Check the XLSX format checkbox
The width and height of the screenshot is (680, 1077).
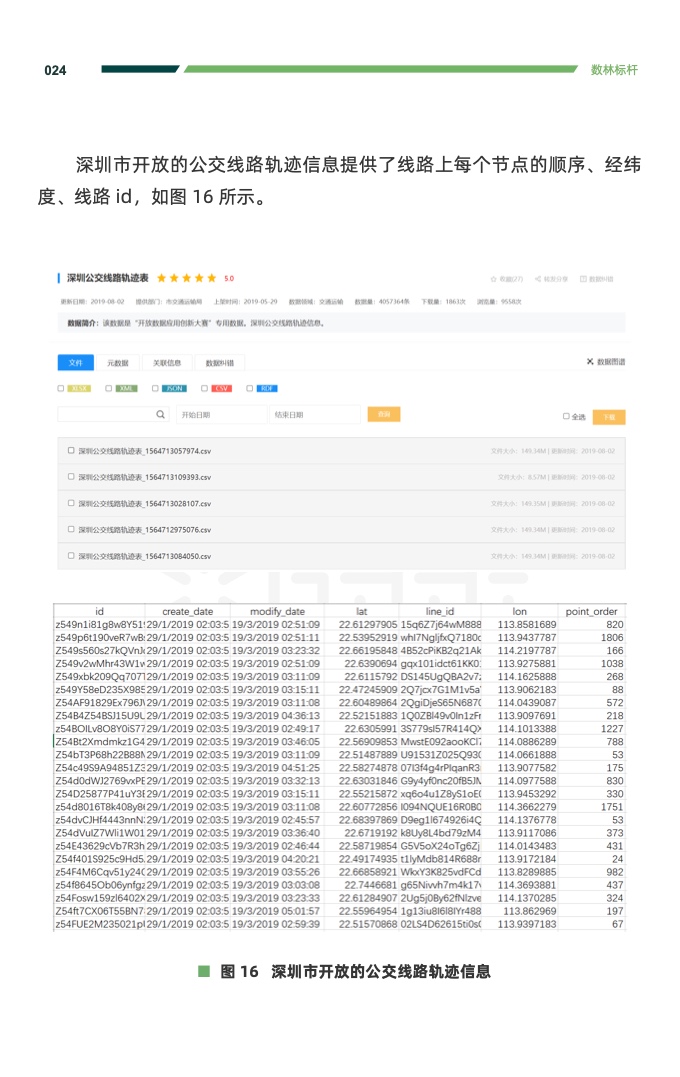point(61,388)
